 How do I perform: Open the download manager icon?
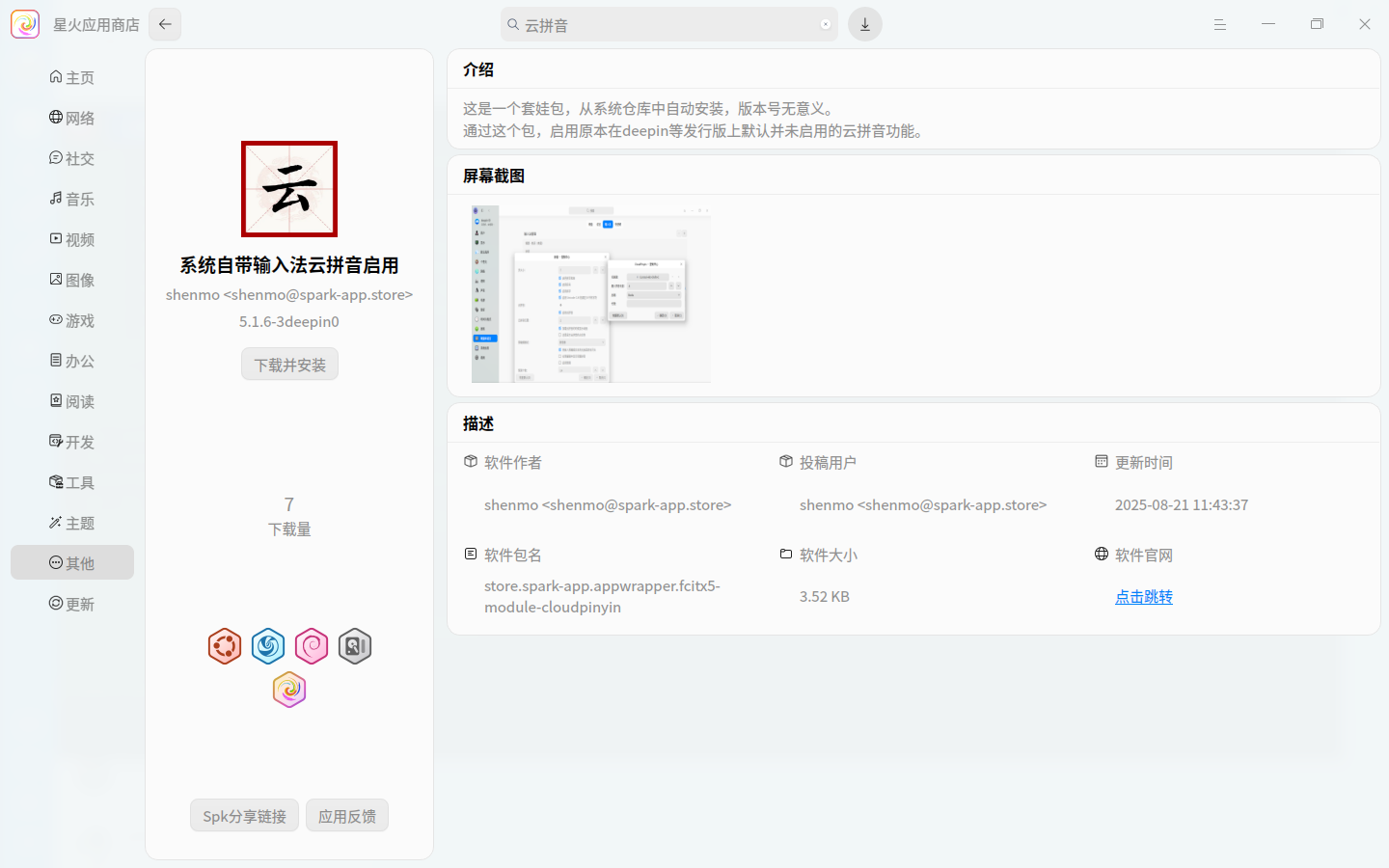point(865,25)
